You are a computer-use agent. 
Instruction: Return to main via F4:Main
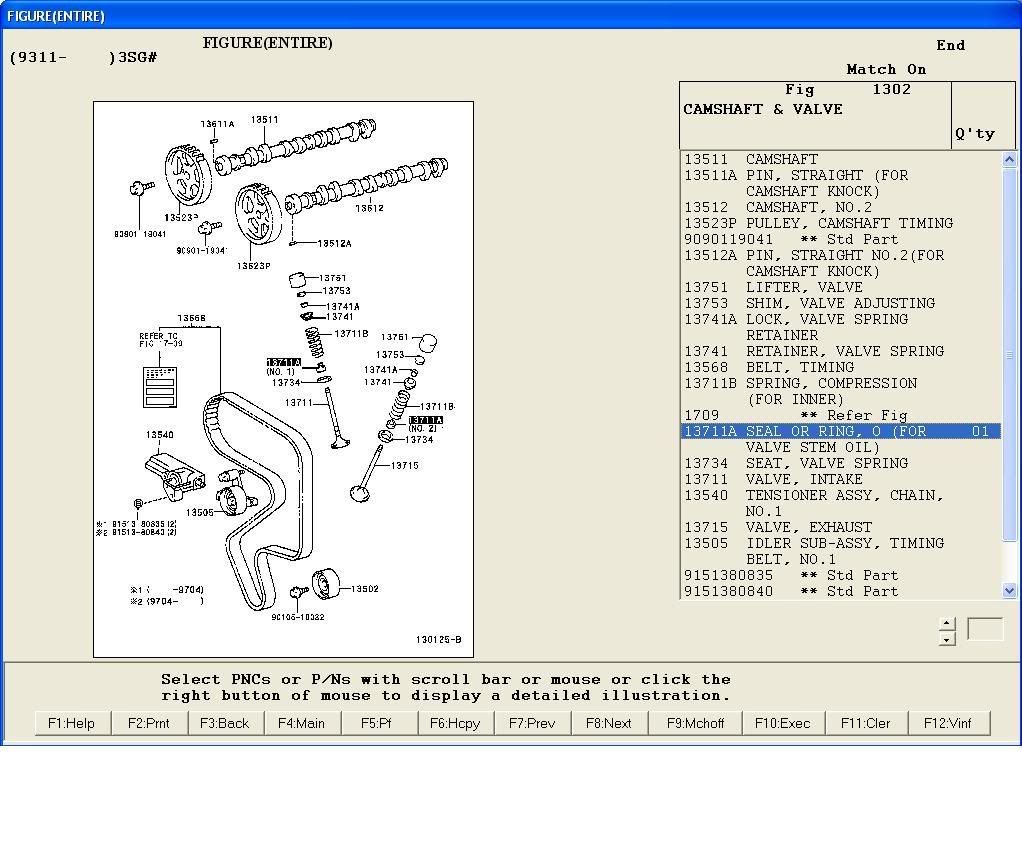[301, 723]
